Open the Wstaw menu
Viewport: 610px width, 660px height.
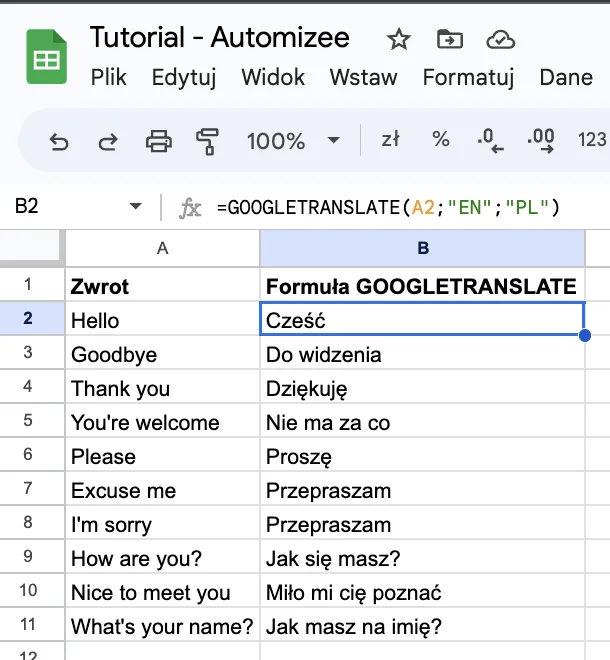click(363, 77)
